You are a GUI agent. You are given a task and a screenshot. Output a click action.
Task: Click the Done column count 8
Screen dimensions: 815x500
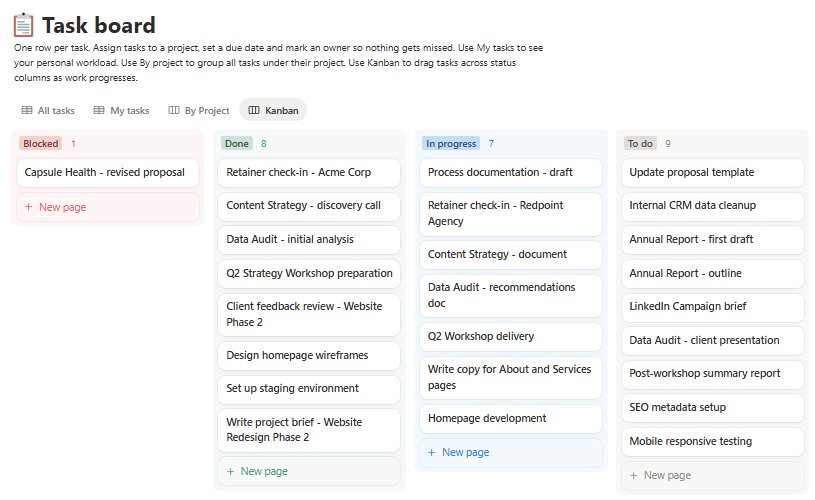(264, 143)
